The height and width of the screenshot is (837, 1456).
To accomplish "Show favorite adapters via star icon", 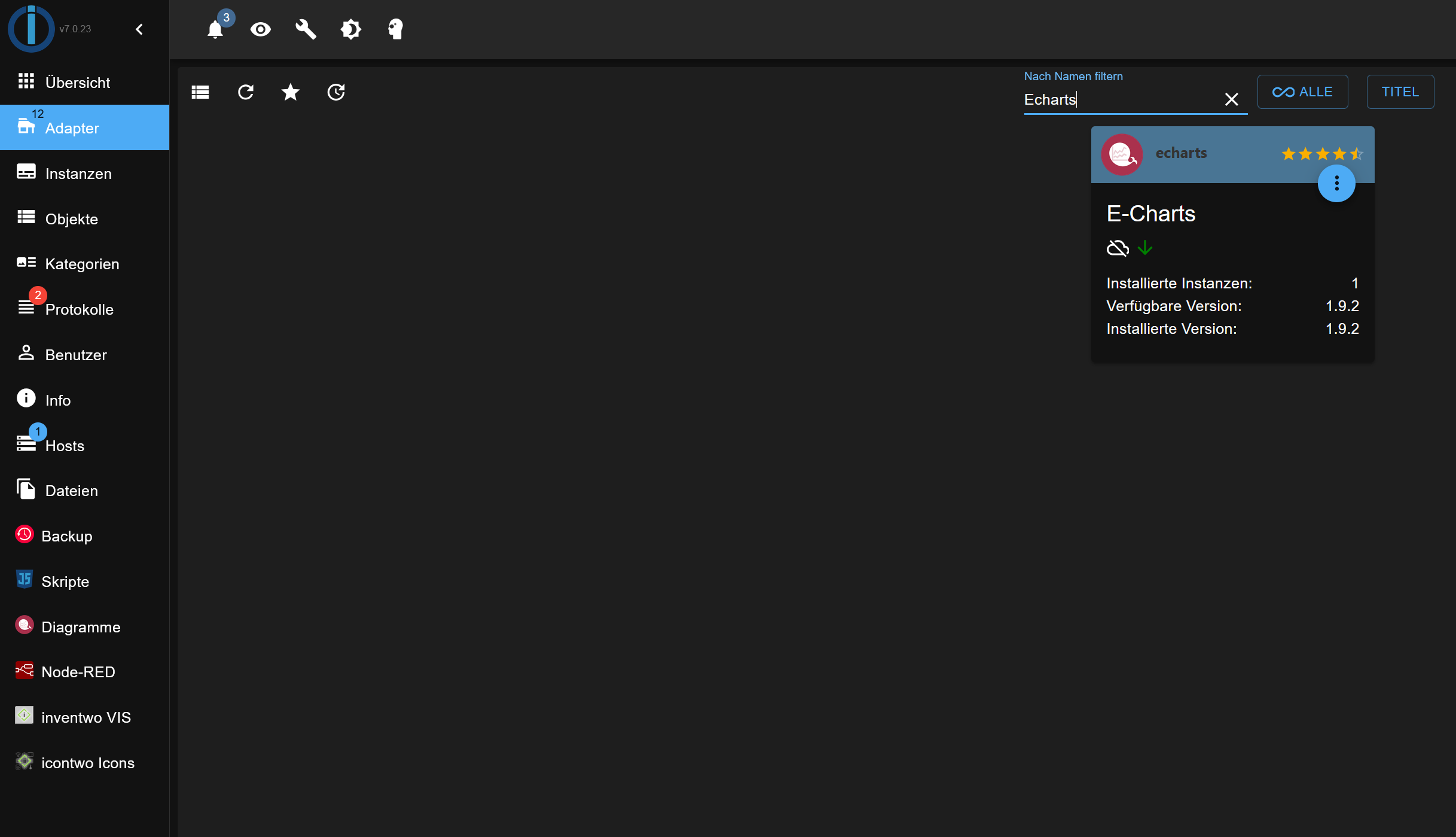I will click(291, 92).
